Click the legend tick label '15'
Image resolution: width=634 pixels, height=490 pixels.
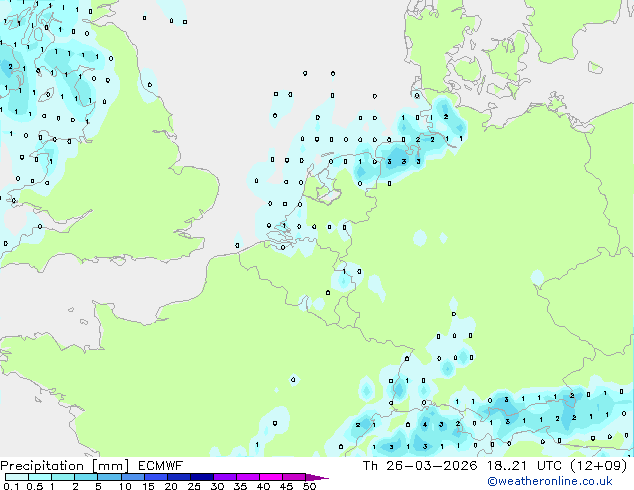point(148,486)
